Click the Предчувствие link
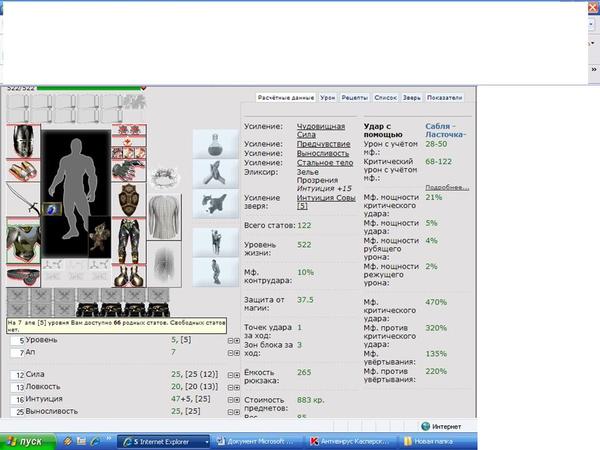 tap(323, 144)
